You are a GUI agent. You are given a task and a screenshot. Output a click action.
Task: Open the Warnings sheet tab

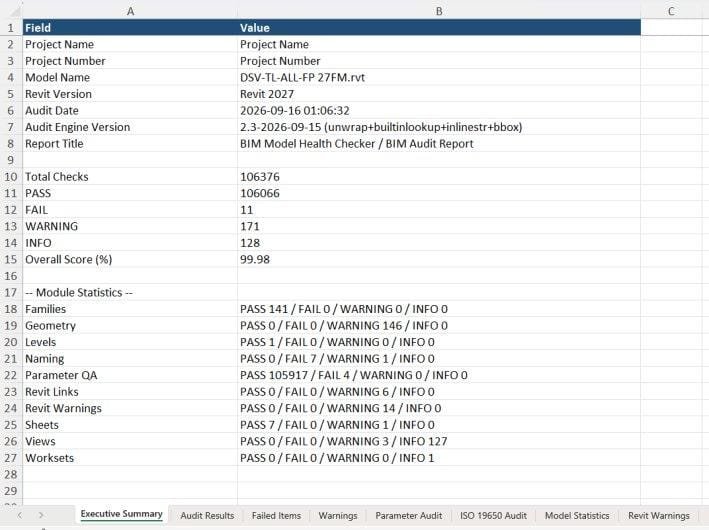338,516
